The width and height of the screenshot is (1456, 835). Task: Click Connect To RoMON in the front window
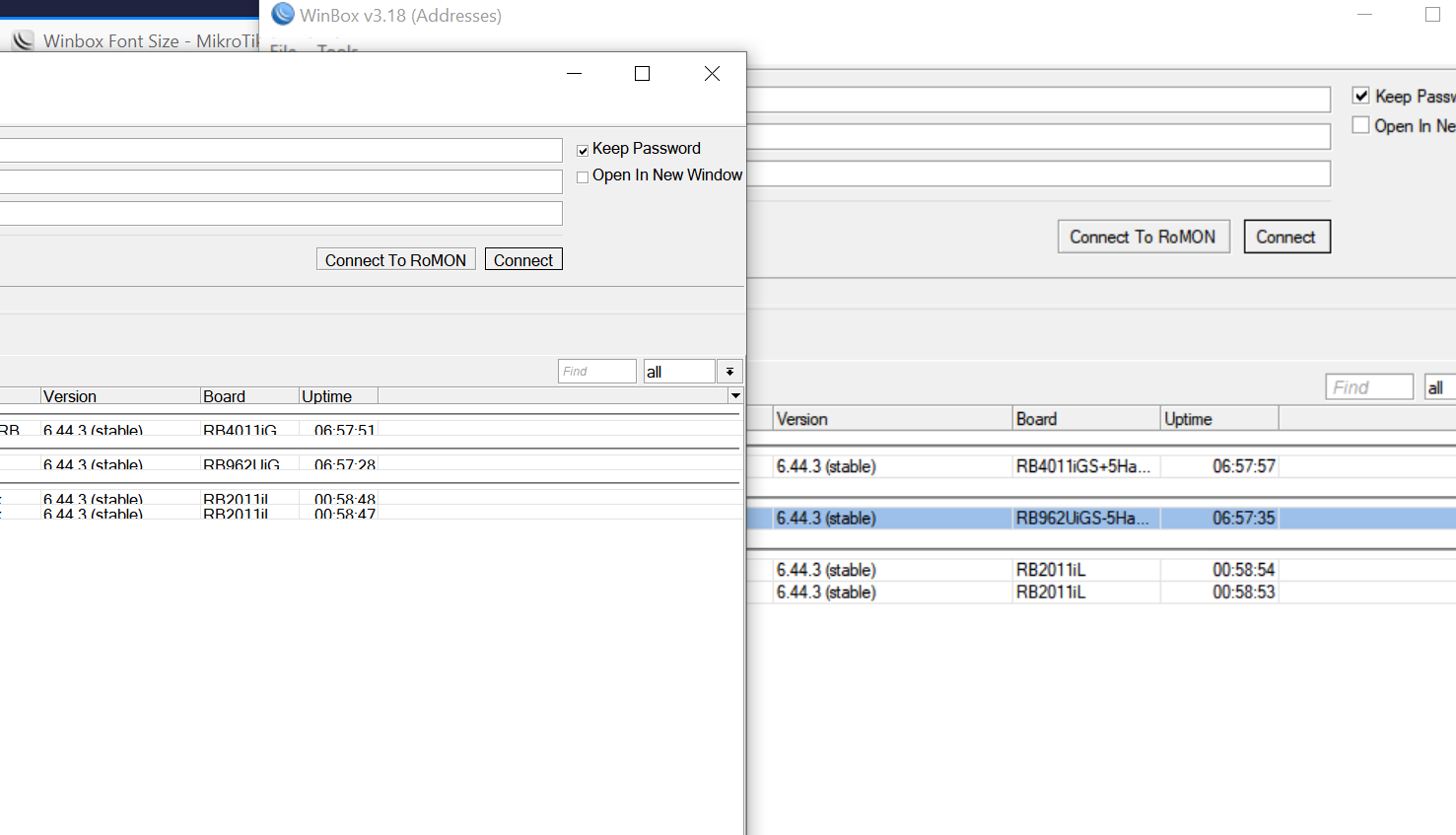396,259
